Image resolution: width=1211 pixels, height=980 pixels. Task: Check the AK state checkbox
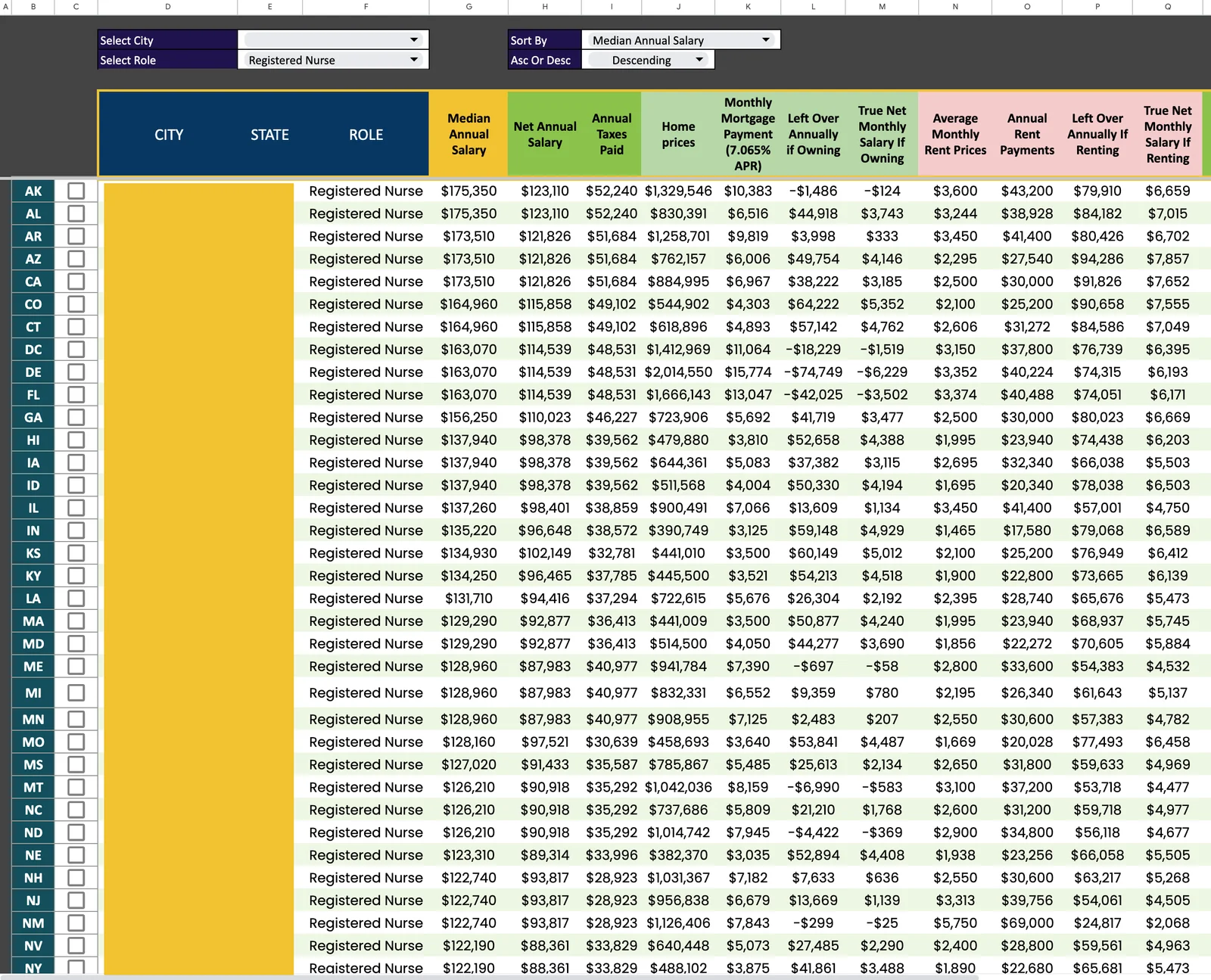point(76,191)
